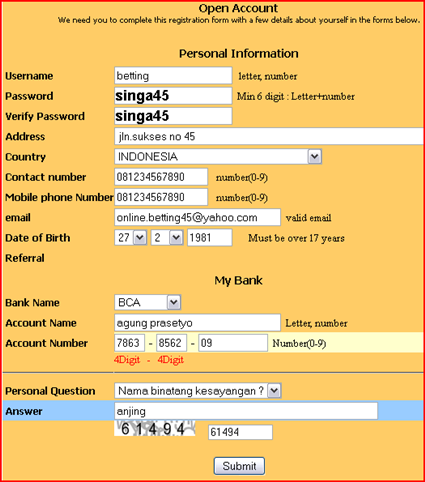Open the Personal Question dropdown
This screenshot has width=425, height=482.
[x=198, y=391]
